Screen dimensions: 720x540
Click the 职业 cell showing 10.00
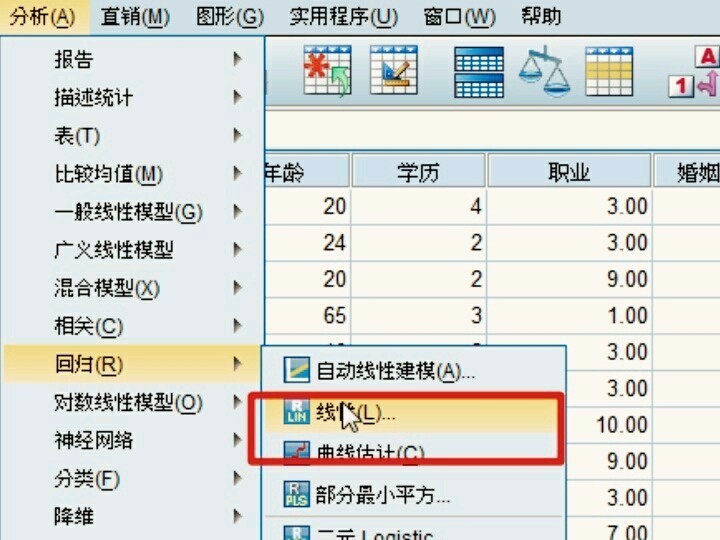pos(609,425)
